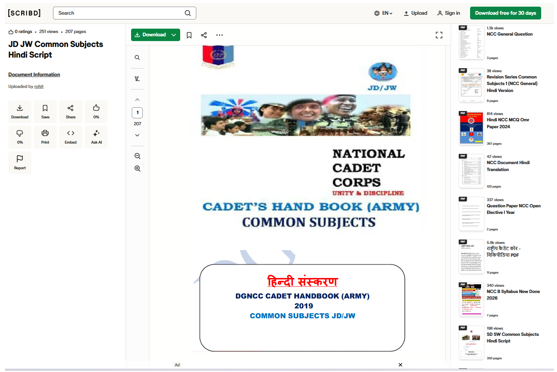557x372 pixels.
Task: Open Document Information link
Action: [x=34, y=75]
